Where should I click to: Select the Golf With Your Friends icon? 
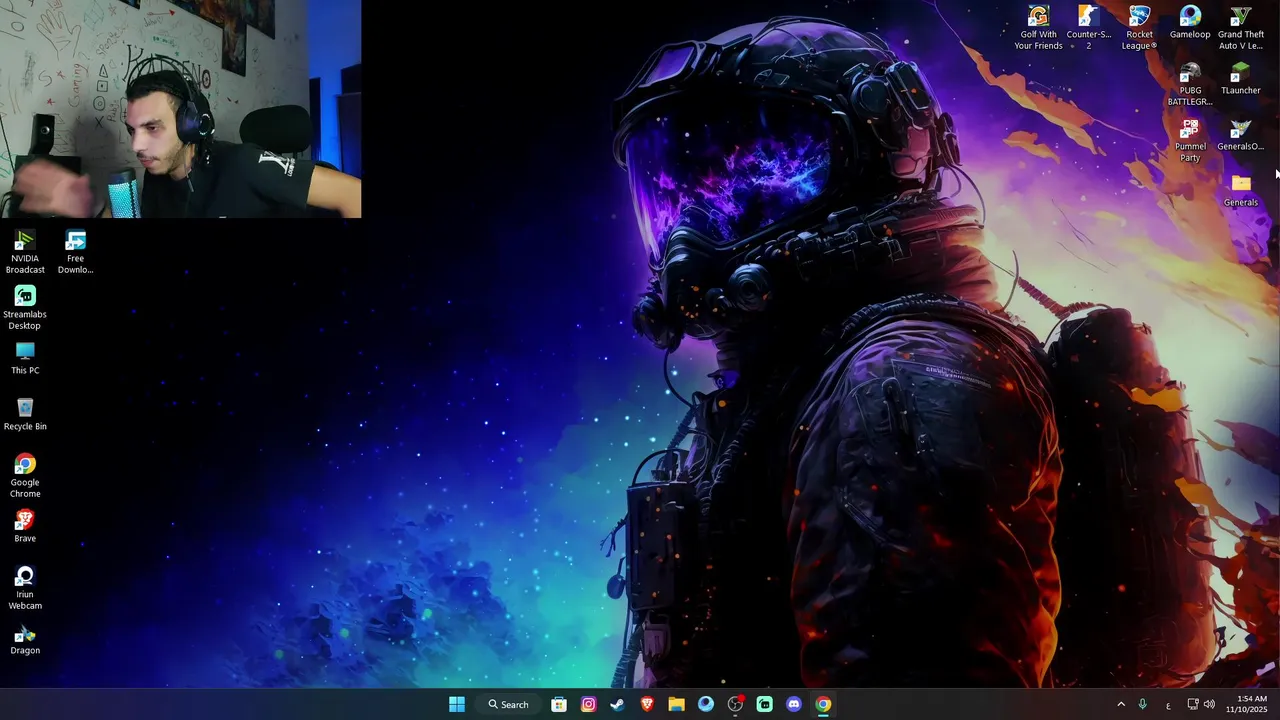pos(1038,28)
